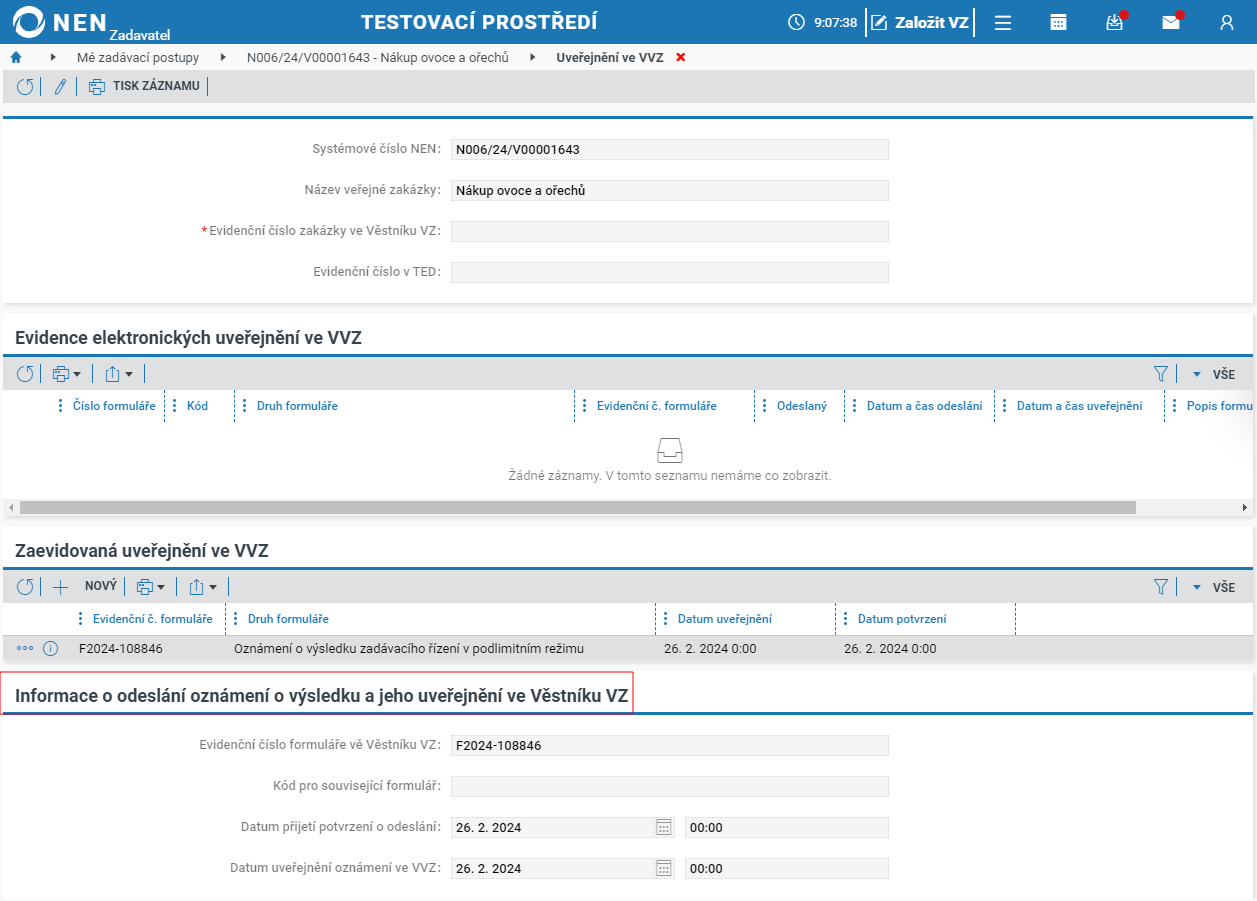Open Číslo formuláře column menu
This screenshot has height=901, width=1257.
[x=60, y=406]
